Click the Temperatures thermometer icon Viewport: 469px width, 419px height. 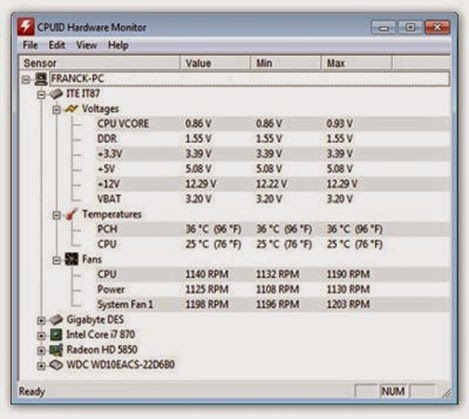point(72,214)
